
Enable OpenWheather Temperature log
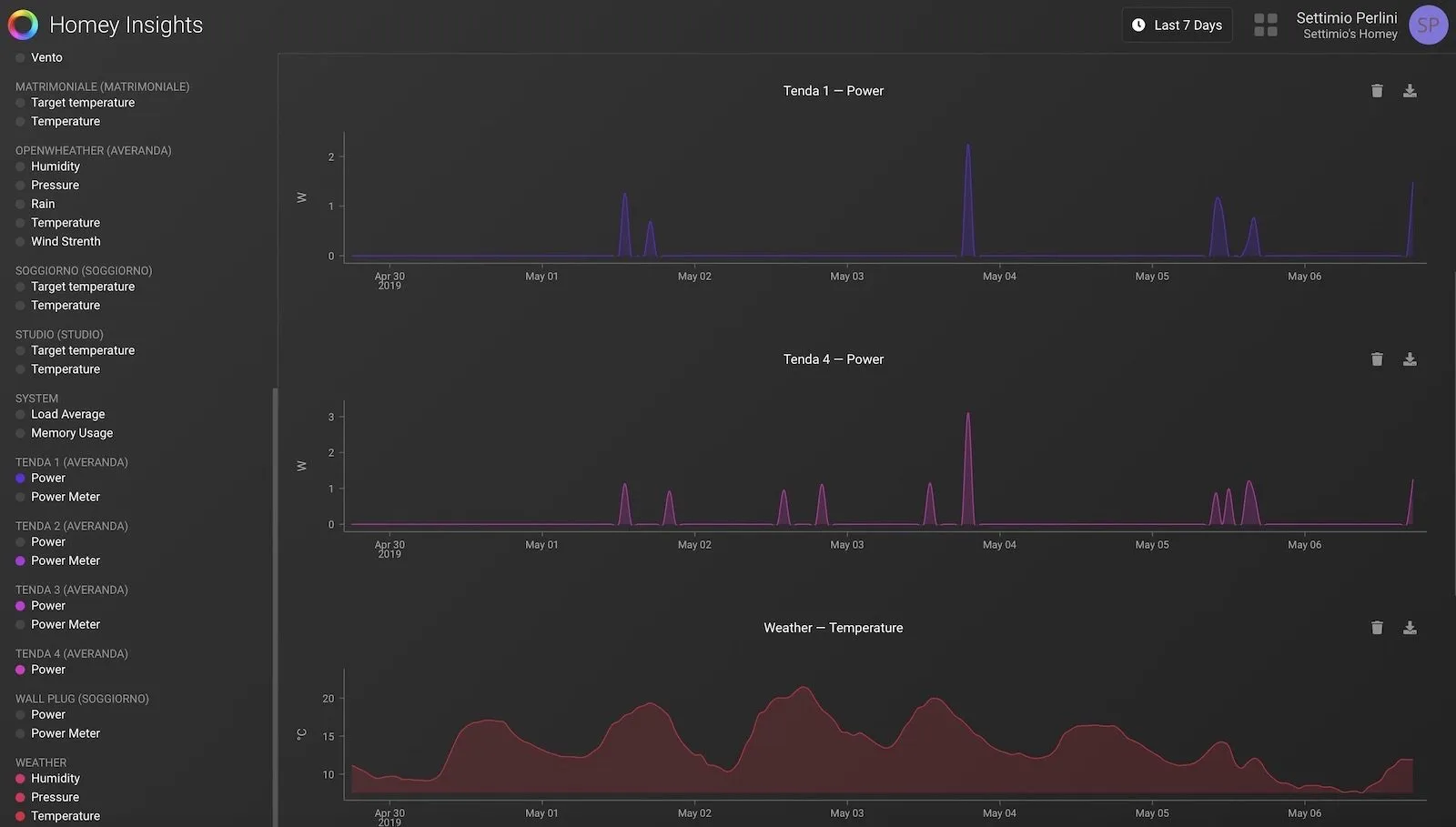coord(57,223)
